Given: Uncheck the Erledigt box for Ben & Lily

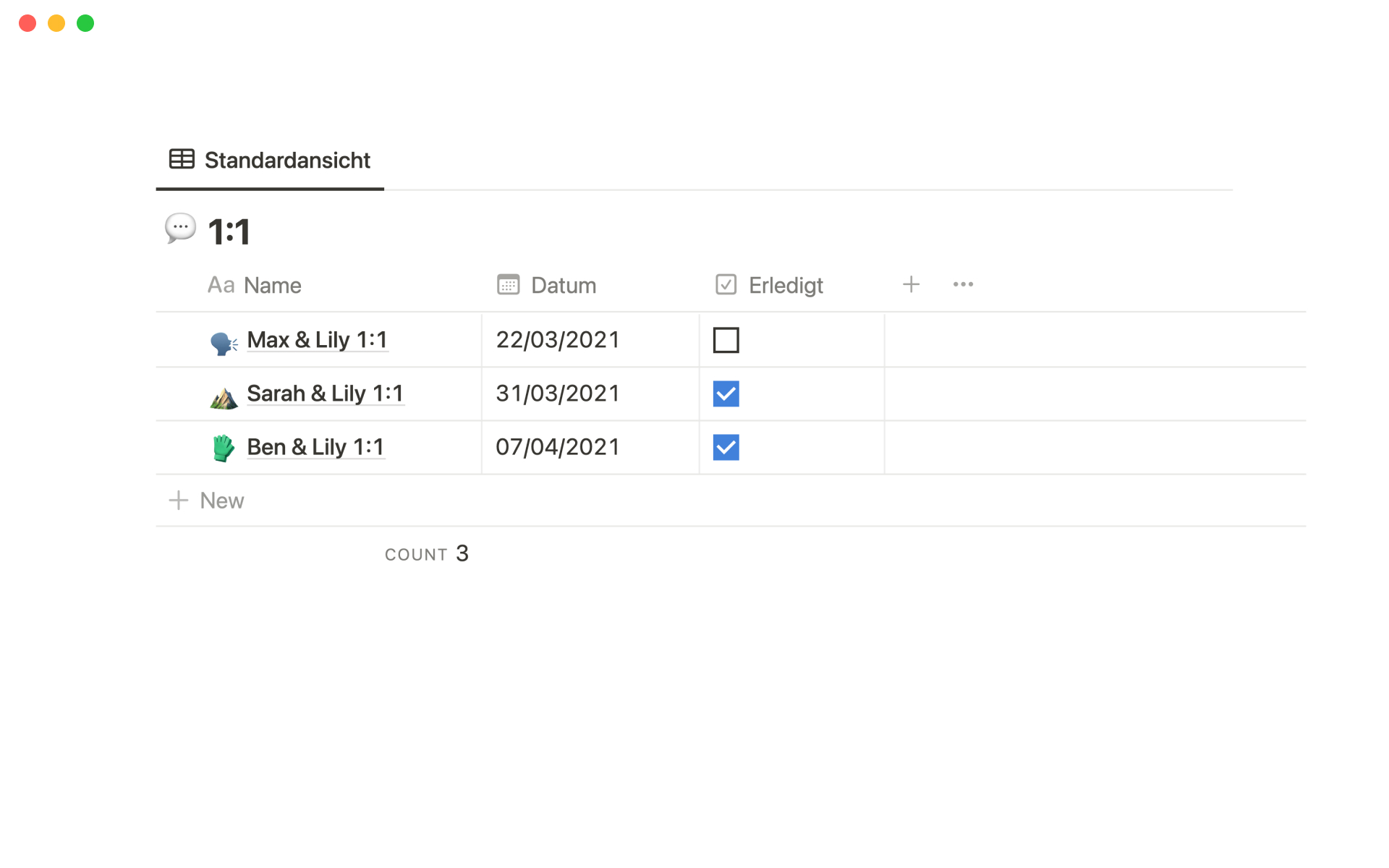Looking at the screenshot, I should click(726, 448).
